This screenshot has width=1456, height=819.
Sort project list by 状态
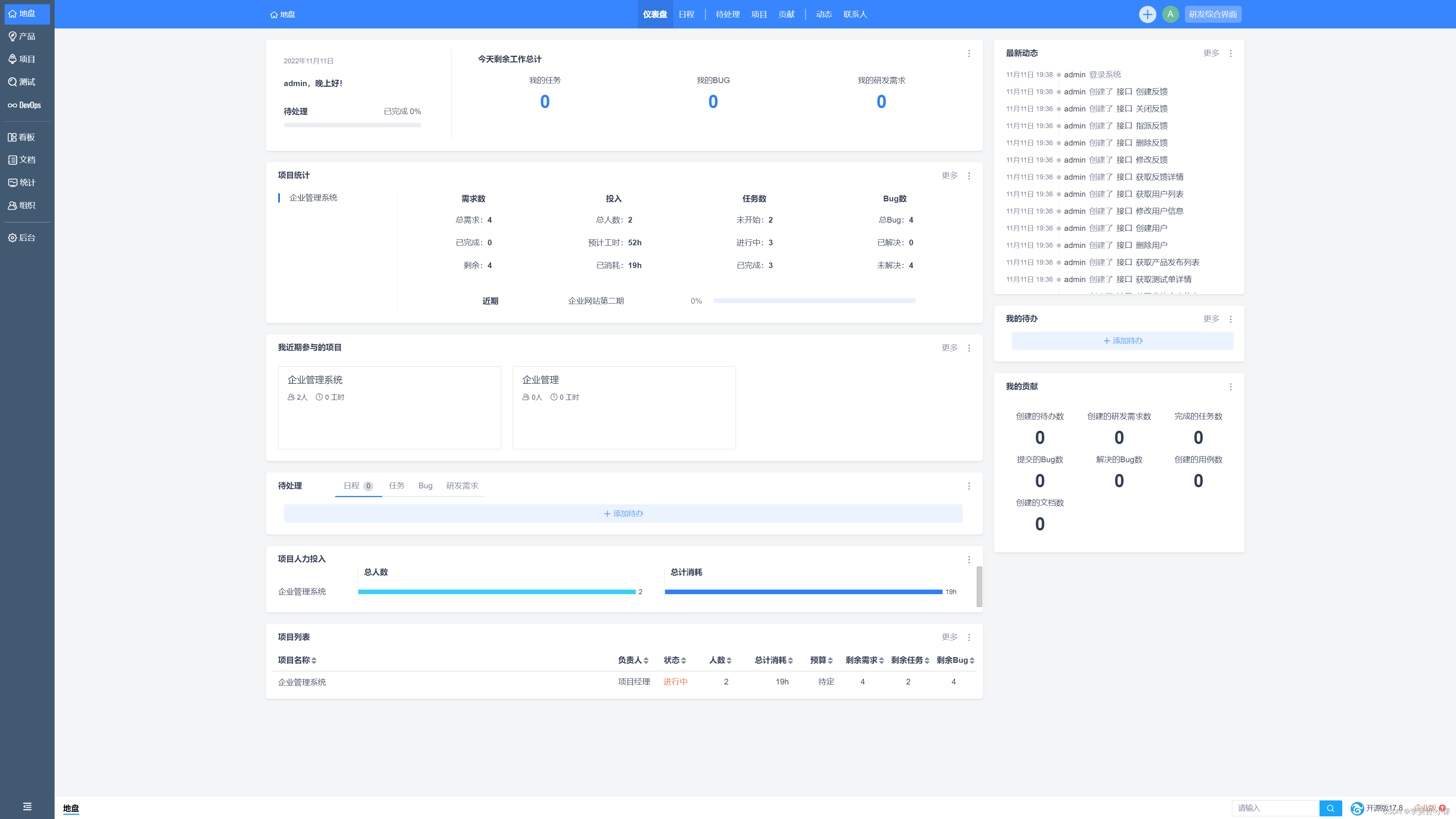click(675, 660)
